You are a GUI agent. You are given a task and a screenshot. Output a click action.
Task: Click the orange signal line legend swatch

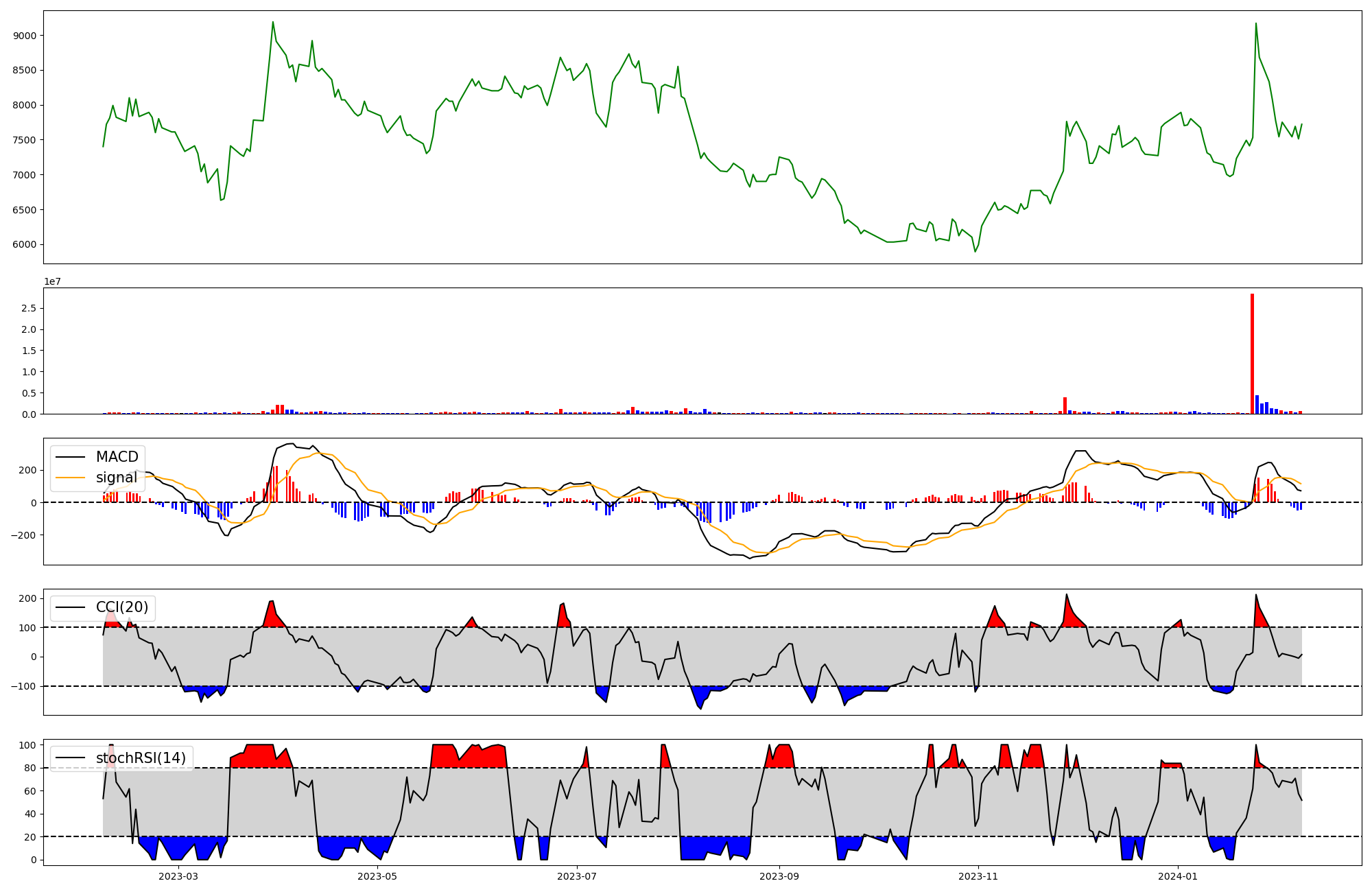(71, 478)
